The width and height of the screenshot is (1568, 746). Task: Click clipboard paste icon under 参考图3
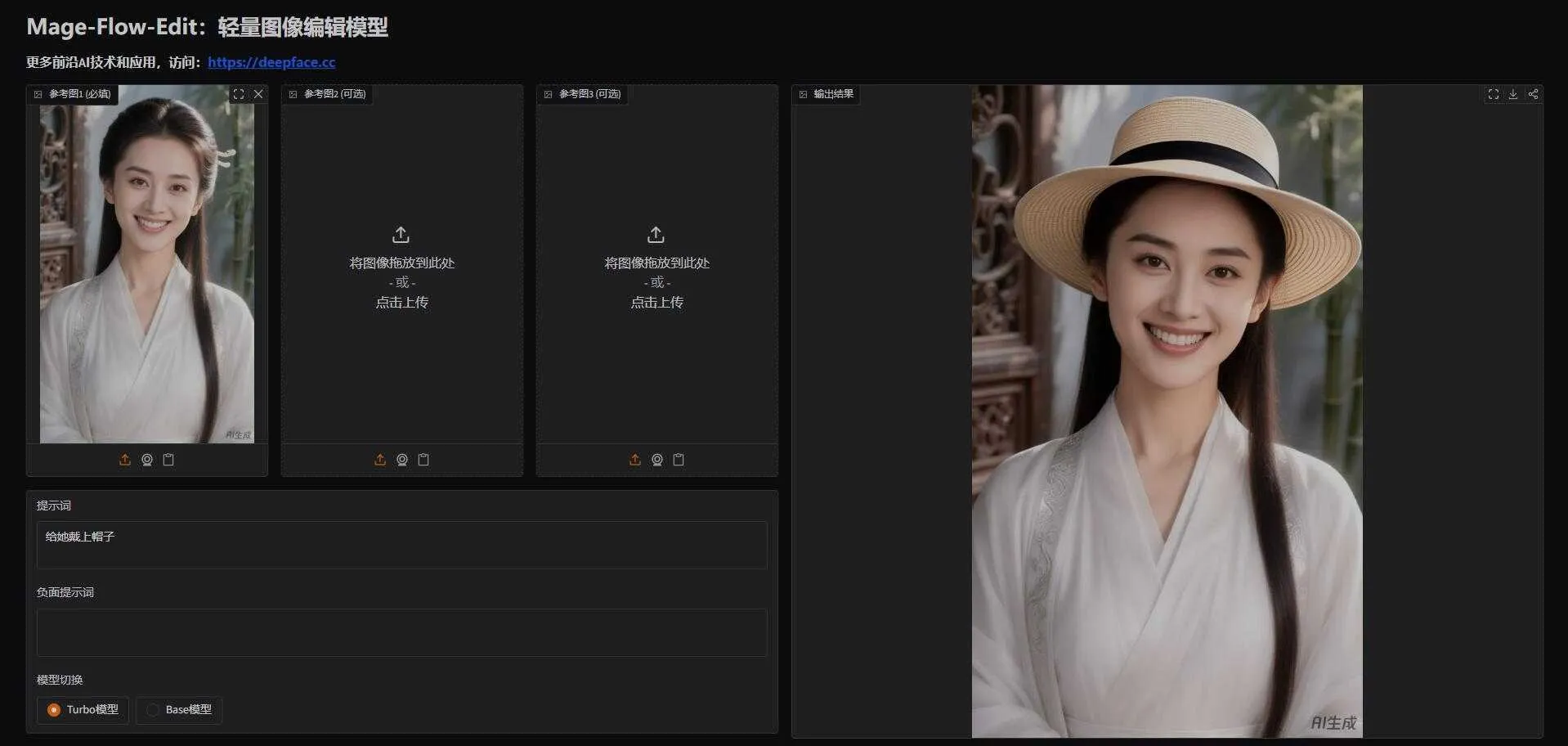(679, 460)
